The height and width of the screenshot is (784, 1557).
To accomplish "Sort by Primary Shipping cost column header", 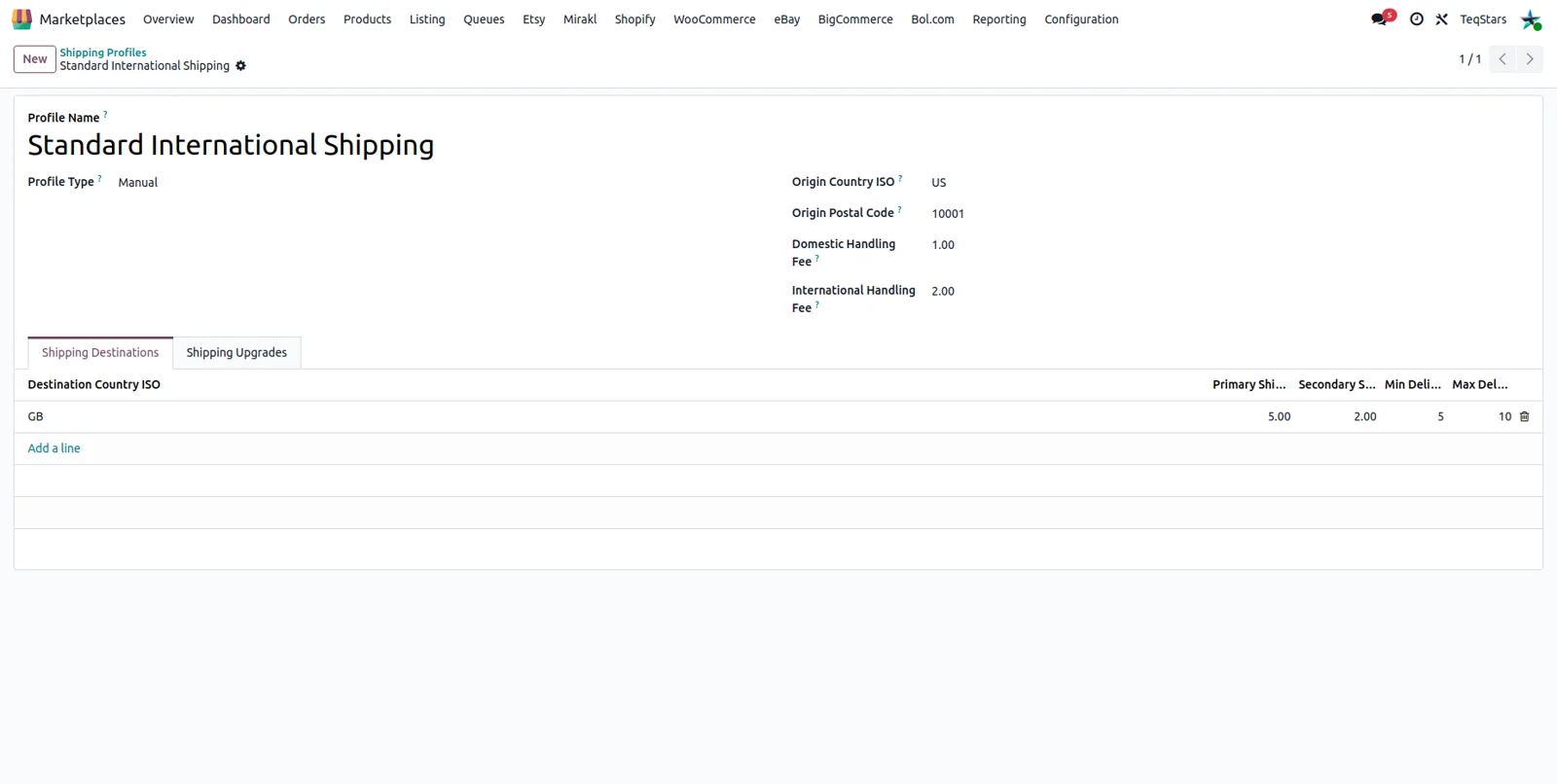I will pyautogui.click(x=1249, y=385).
